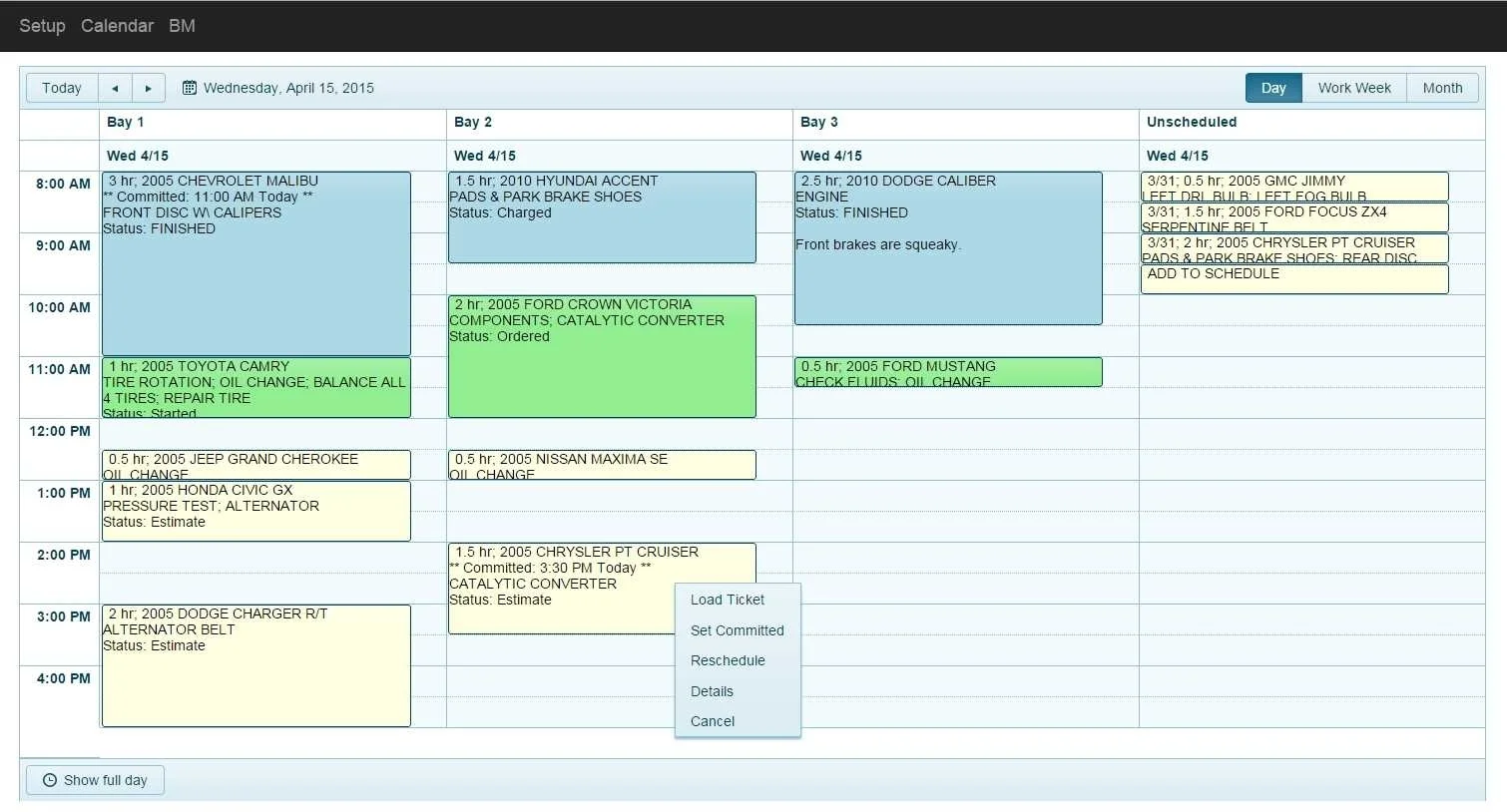1507x812 pixels.
Task: Select the 2005 Toyota Camry appointment
Action: pyautogui.click(x=256, y=387)
